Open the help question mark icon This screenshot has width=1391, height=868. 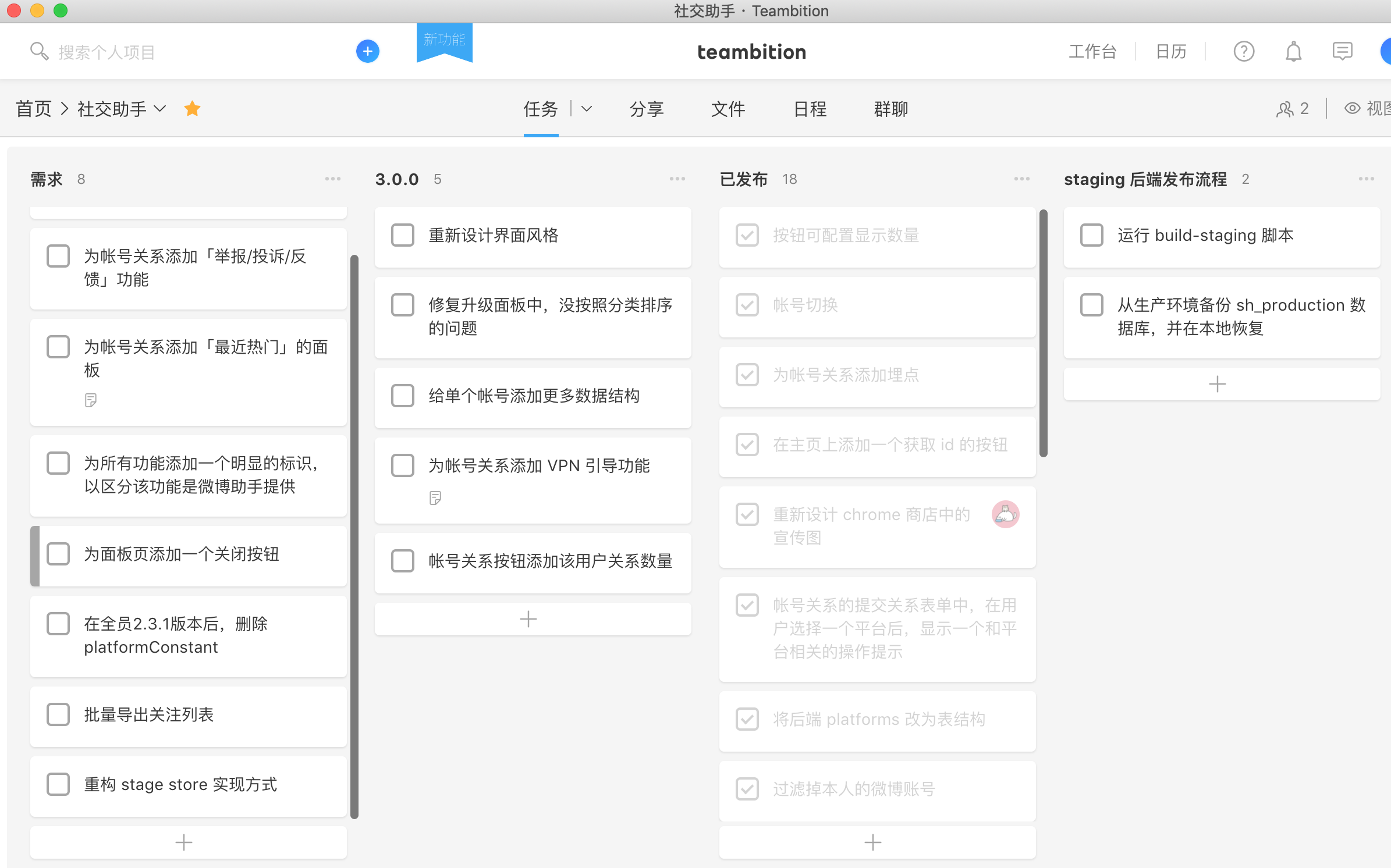click(x=1243, y=51)
